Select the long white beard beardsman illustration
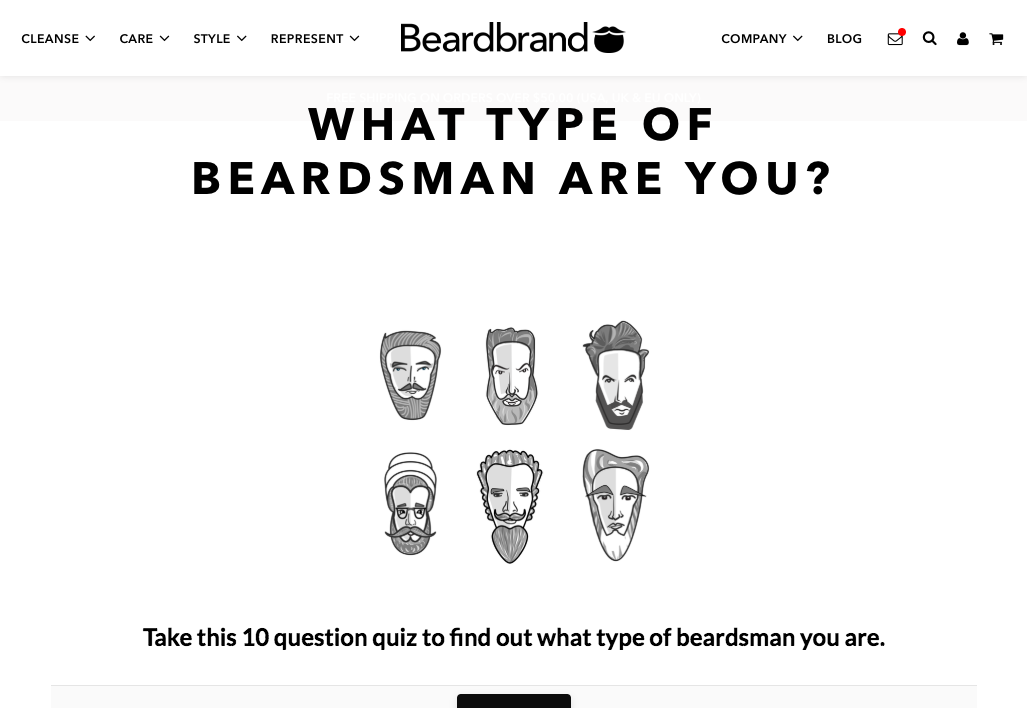Image resolution: width=1027 pixels, height=708 pixels. [615, 505]
